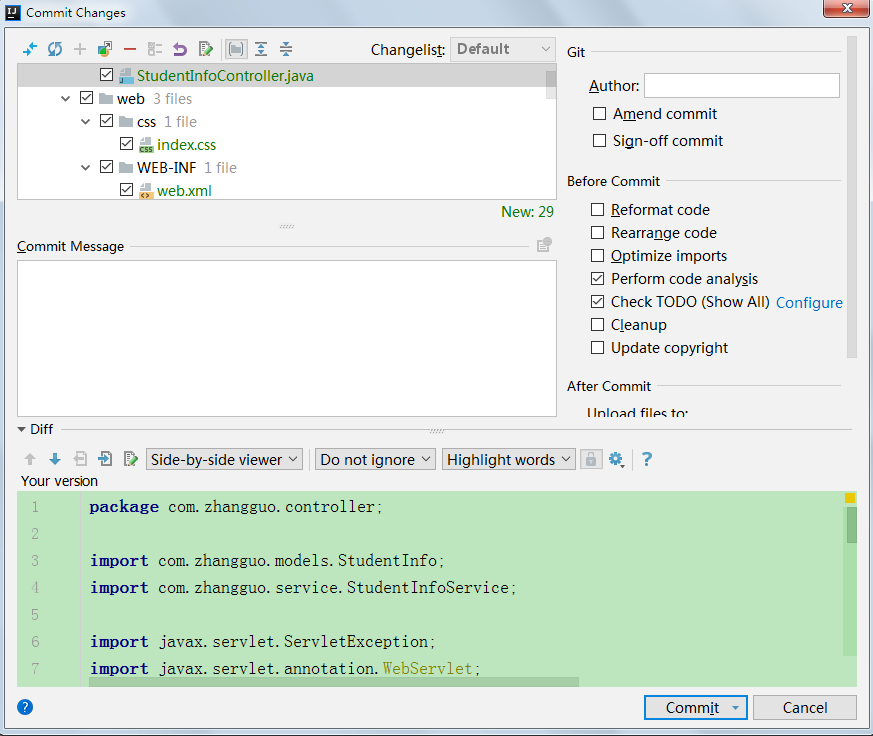Tick the Reformat code option
This screenshot has height=736, width=873.
coord(598,210)
